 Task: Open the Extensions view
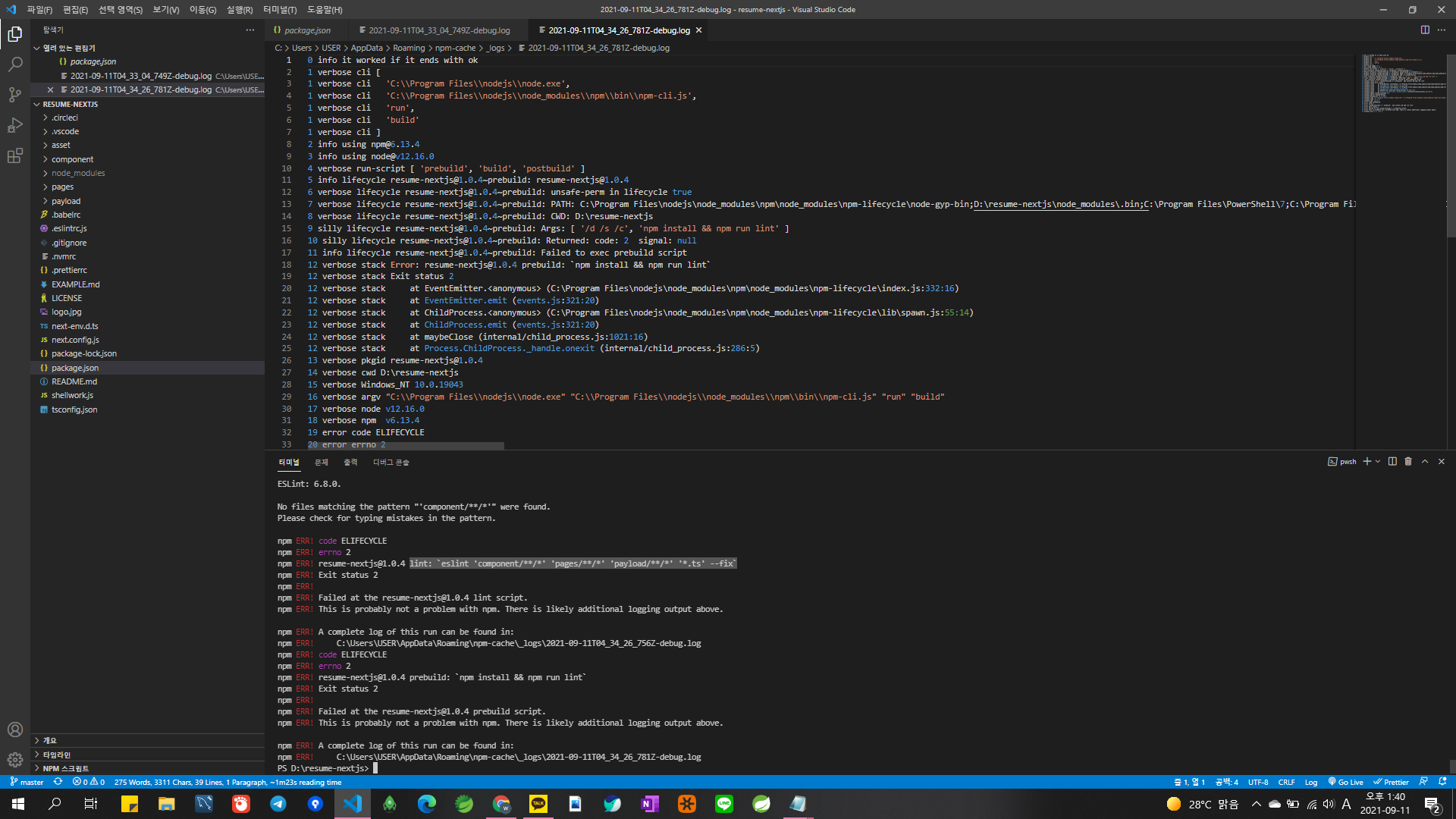coord(15,156)
